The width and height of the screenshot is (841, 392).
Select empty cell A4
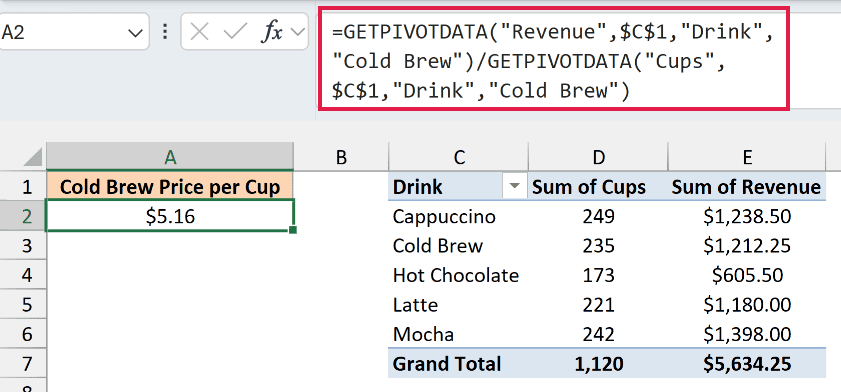[x=170, y=275]
